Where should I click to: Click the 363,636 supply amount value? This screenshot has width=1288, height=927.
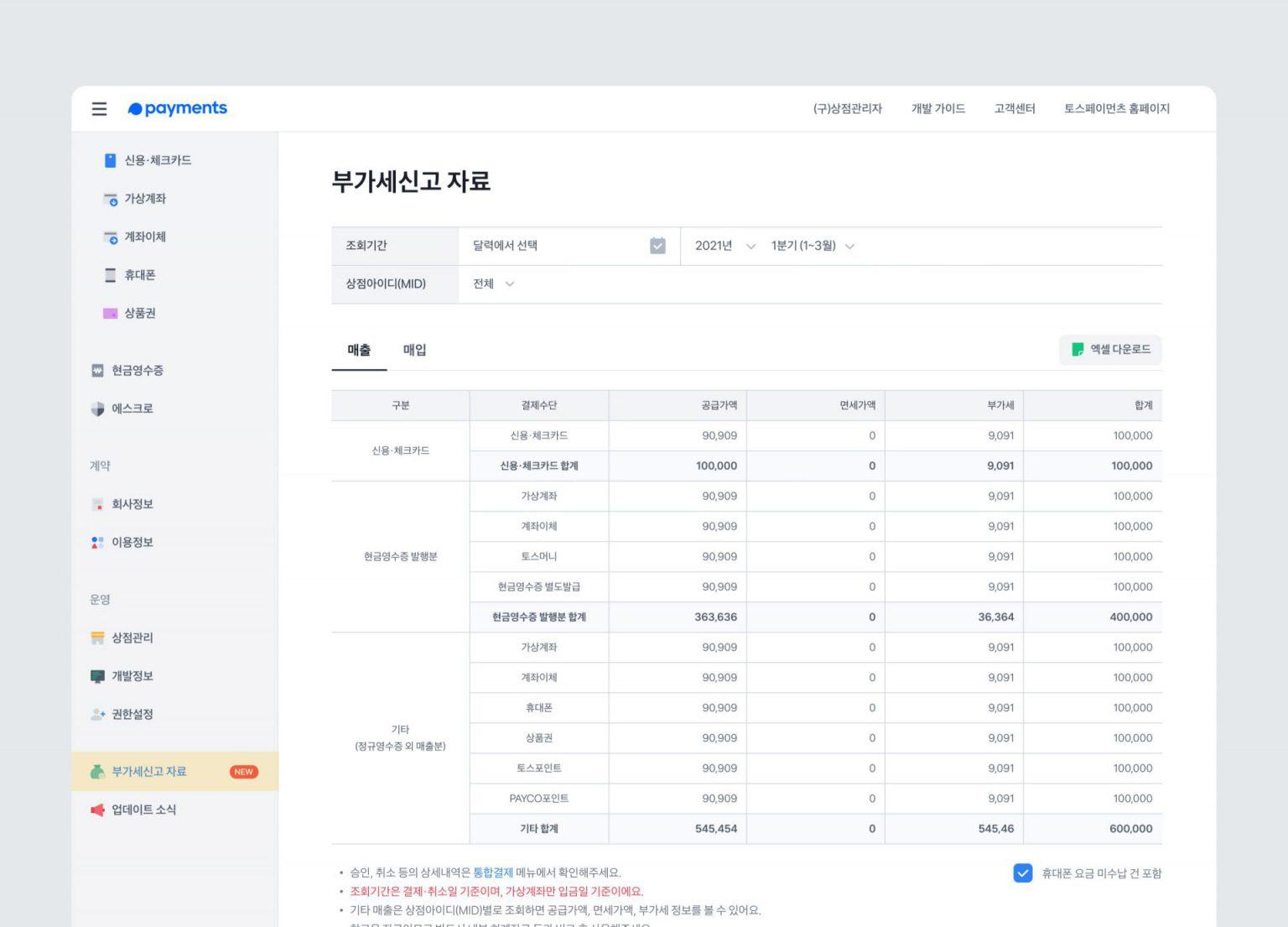coord(716,617)
